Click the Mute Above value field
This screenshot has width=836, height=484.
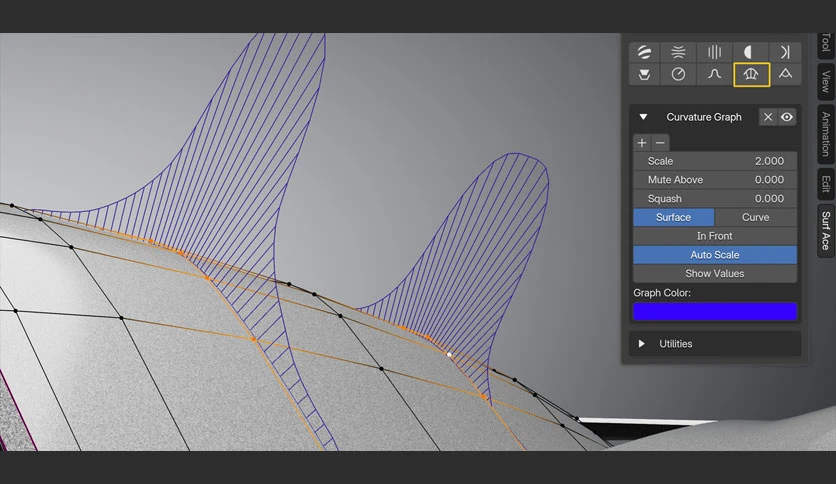[715, 180]
